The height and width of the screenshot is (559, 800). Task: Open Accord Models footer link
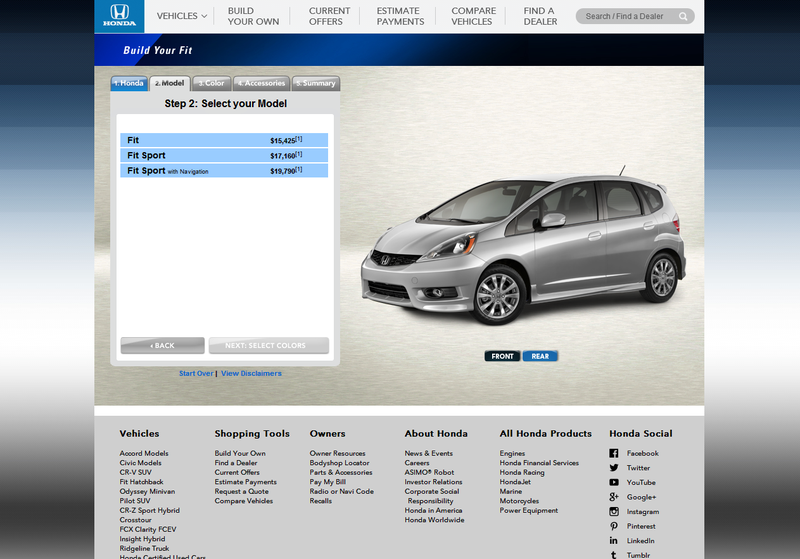point(144,453)
